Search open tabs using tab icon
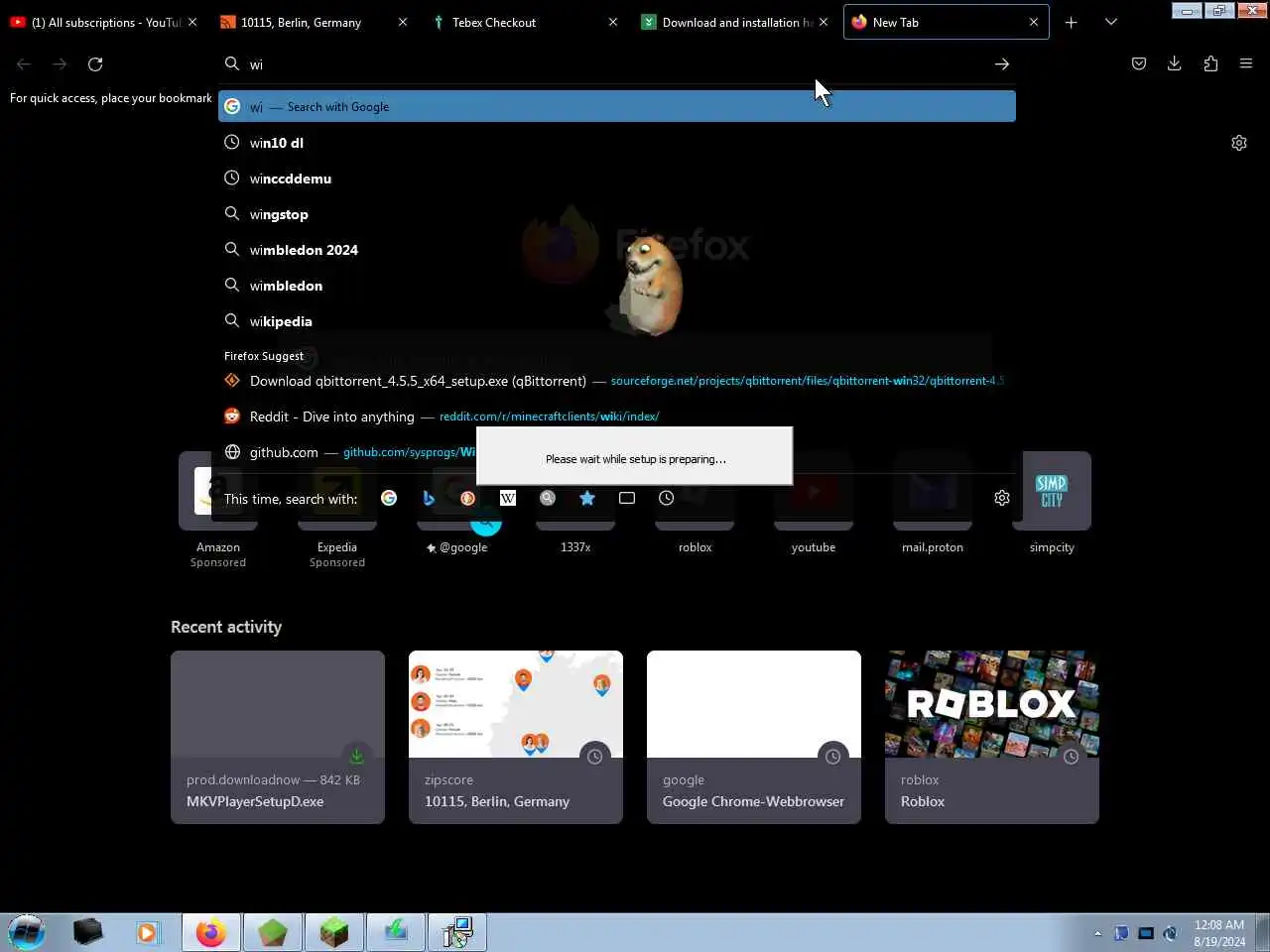The width and height of the screenshot is (1270, 952). click(627, 498)
